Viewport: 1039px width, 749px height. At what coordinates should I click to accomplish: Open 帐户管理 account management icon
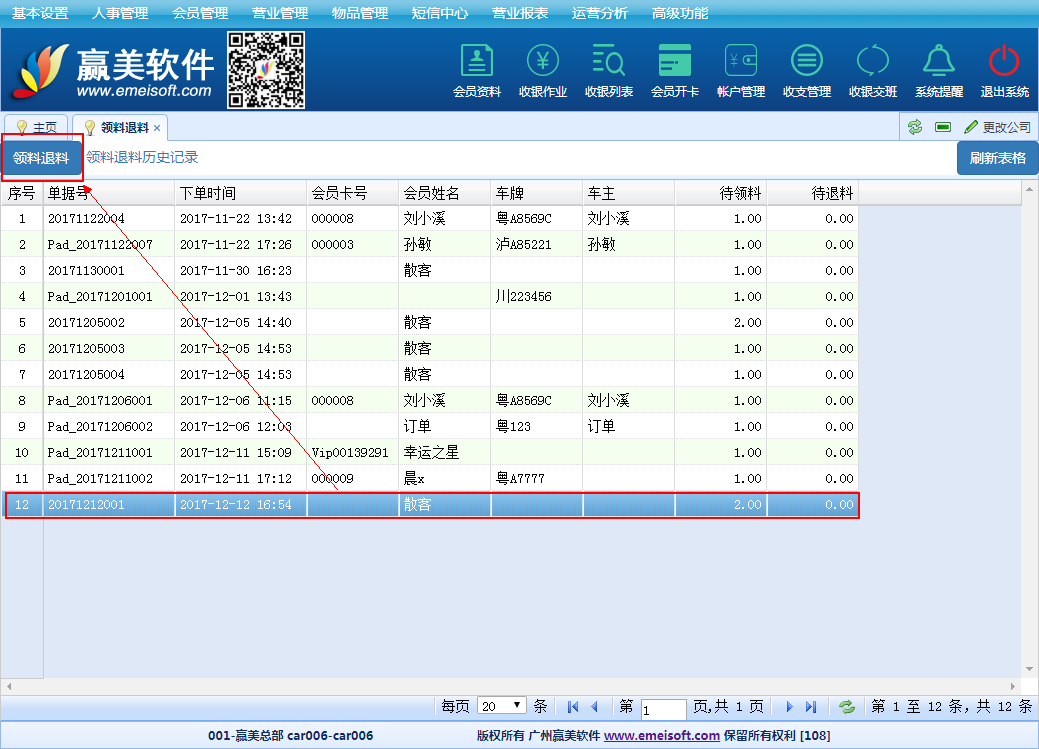coord(741,62)
